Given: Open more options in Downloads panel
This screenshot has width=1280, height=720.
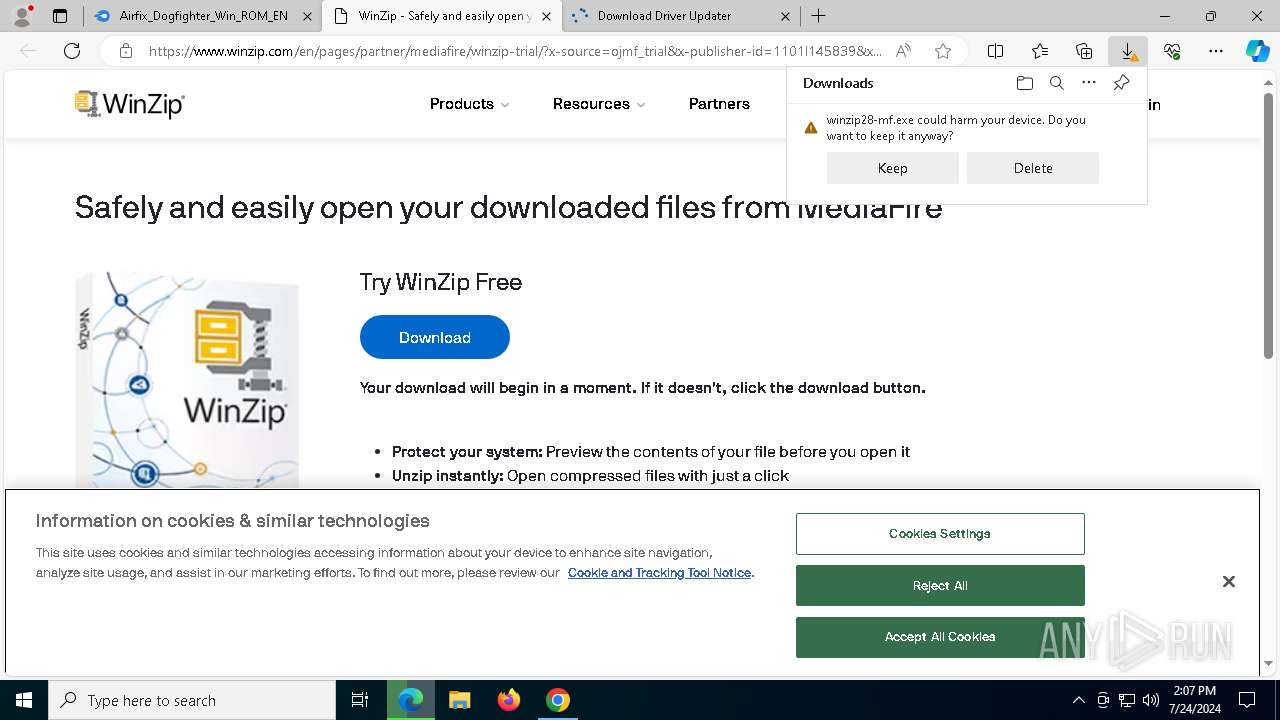Looking at the screenshot, I should [1089, 83].
